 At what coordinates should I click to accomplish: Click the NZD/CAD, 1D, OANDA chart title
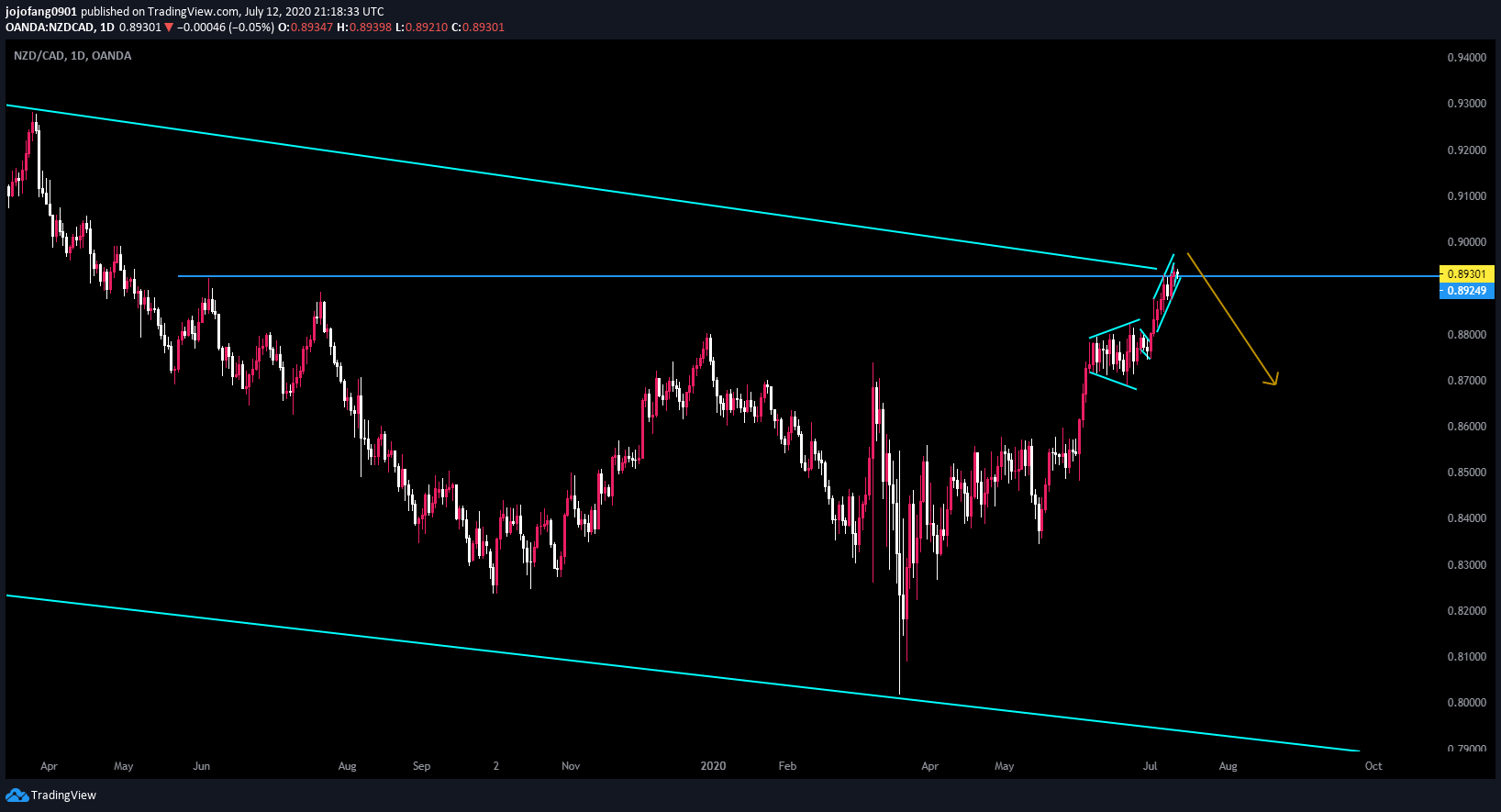click(x=72, y=56)
